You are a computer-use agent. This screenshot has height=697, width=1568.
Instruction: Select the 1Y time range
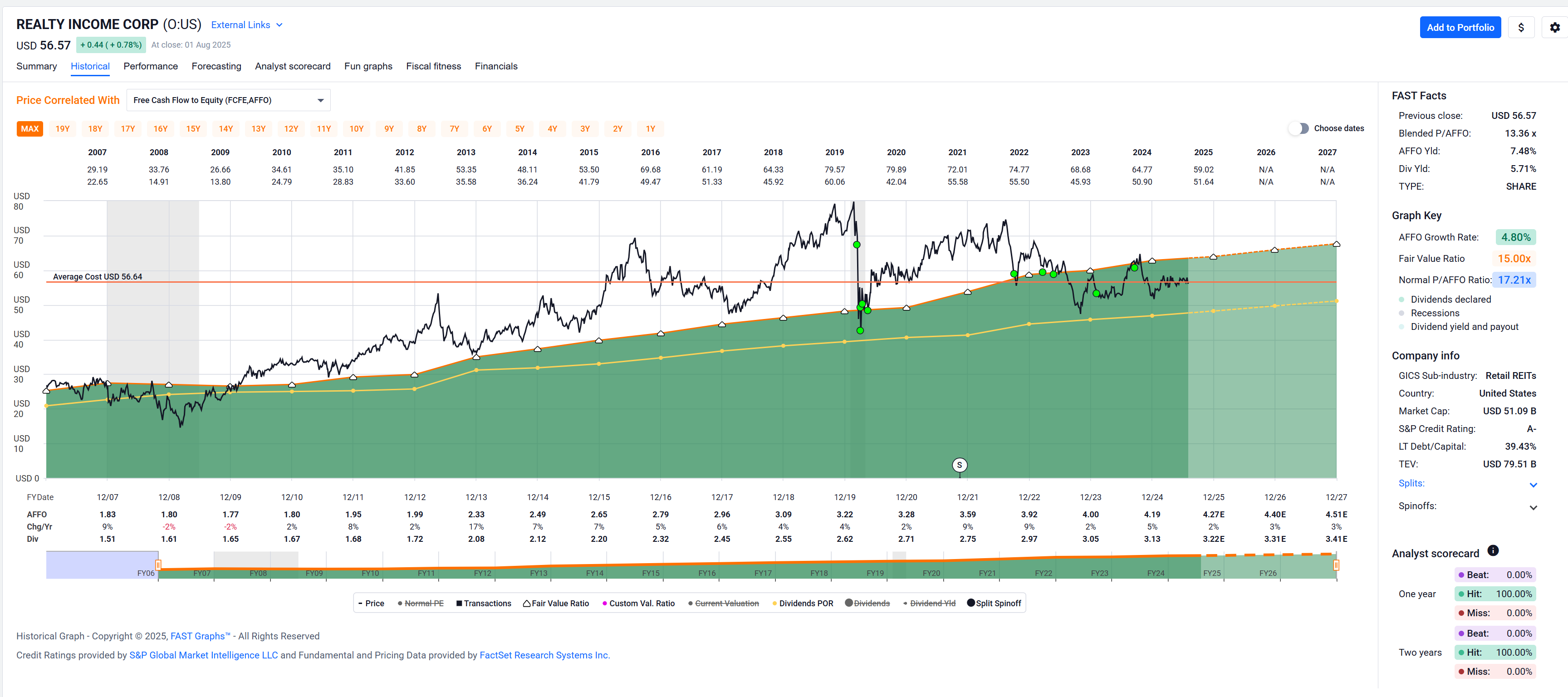pyautogui.click(x=651, y=129)
